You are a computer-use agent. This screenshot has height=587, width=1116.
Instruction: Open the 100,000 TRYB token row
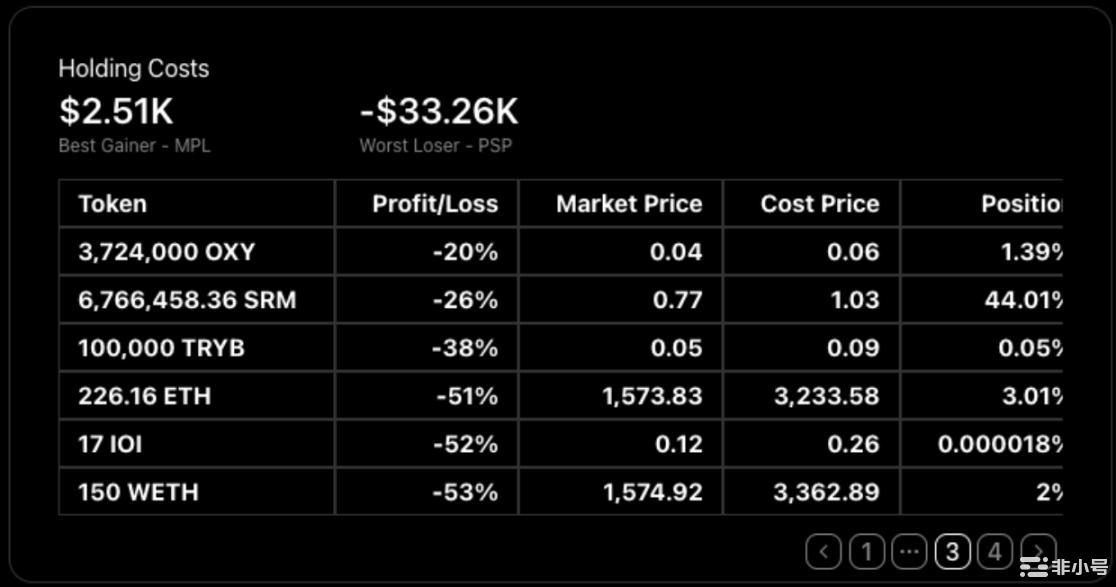click(161, 348)
